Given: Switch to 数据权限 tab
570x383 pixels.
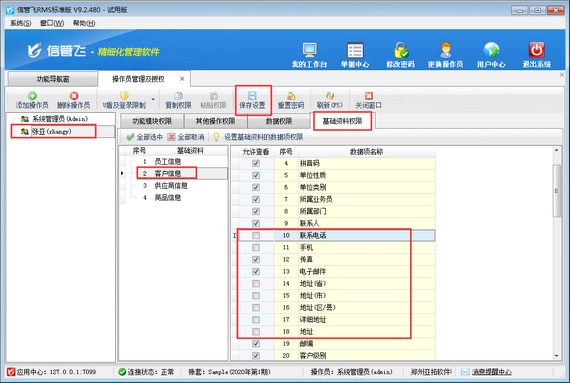Looking at the screenshot, I should click(x=279, y=121).
